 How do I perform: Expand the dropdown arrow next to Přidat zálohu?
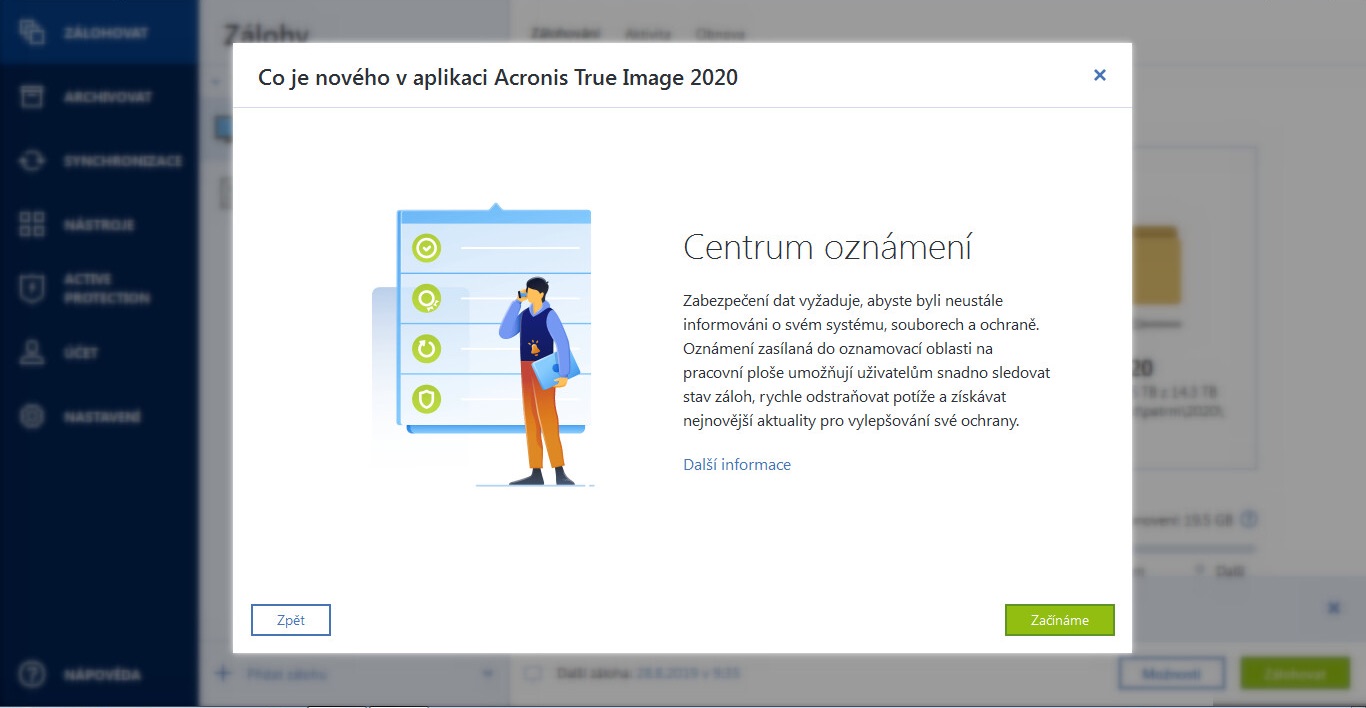488,674
